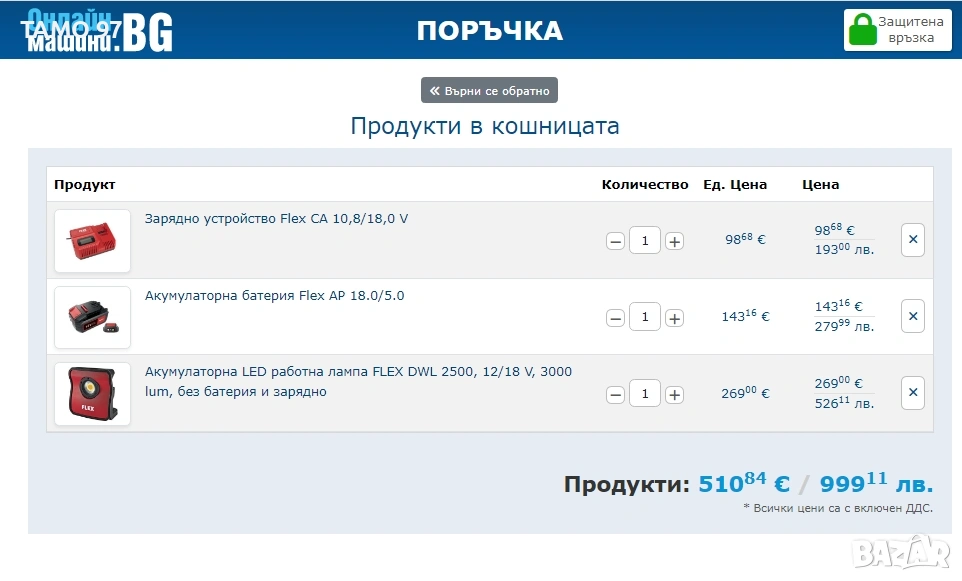
Task: Click the green padlock secure connection icon
Action: pyautogui.click(x=861, y=30)
